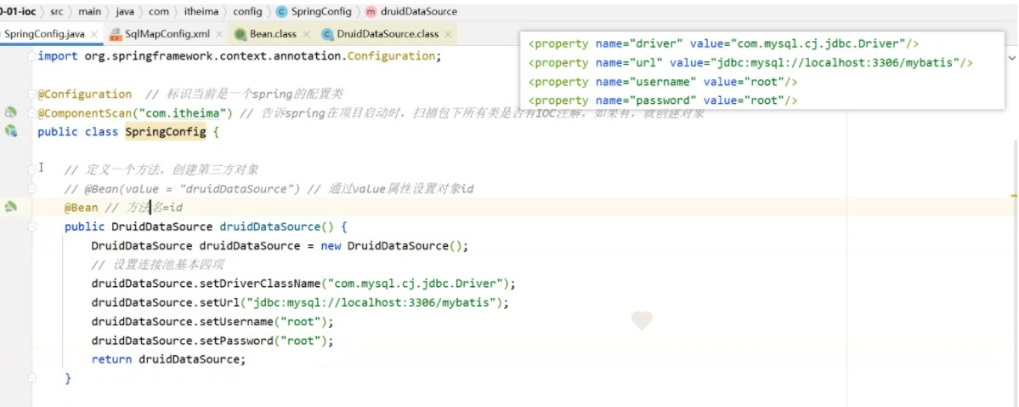Click the Spring bean gutter icon beside SpringConfig class
Viewport: 1019px width, 407px height.
pyautogui.click(x=11, y=132)
